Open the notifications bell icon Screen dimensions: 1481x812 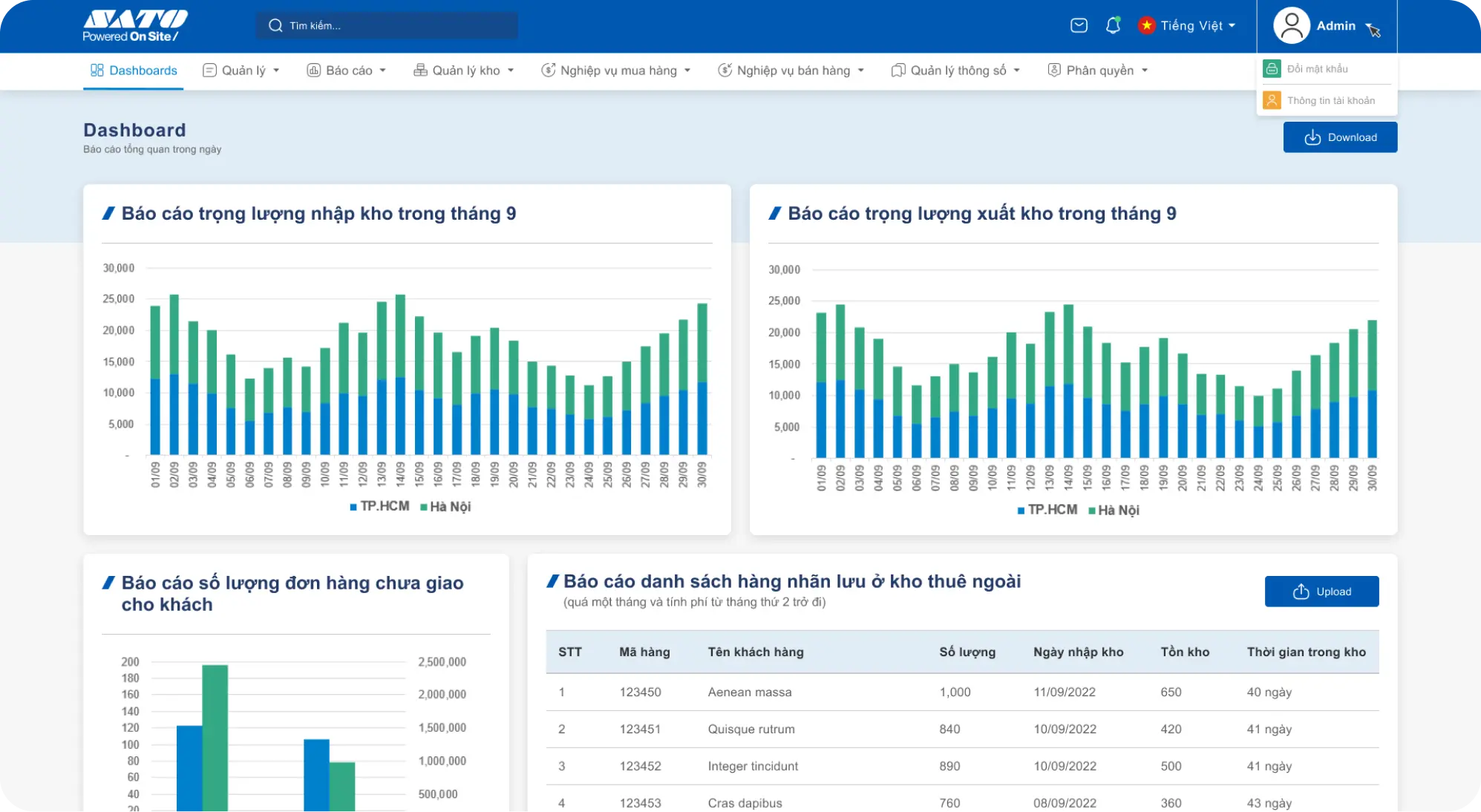(1113, 25)
